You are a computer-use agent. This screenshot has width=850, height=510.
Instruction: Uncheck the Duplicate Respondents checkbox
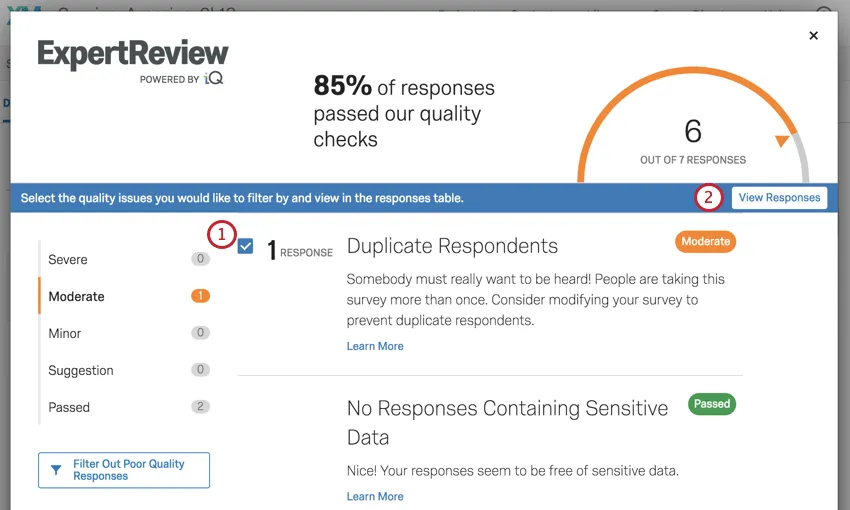(x=246, y=246)
